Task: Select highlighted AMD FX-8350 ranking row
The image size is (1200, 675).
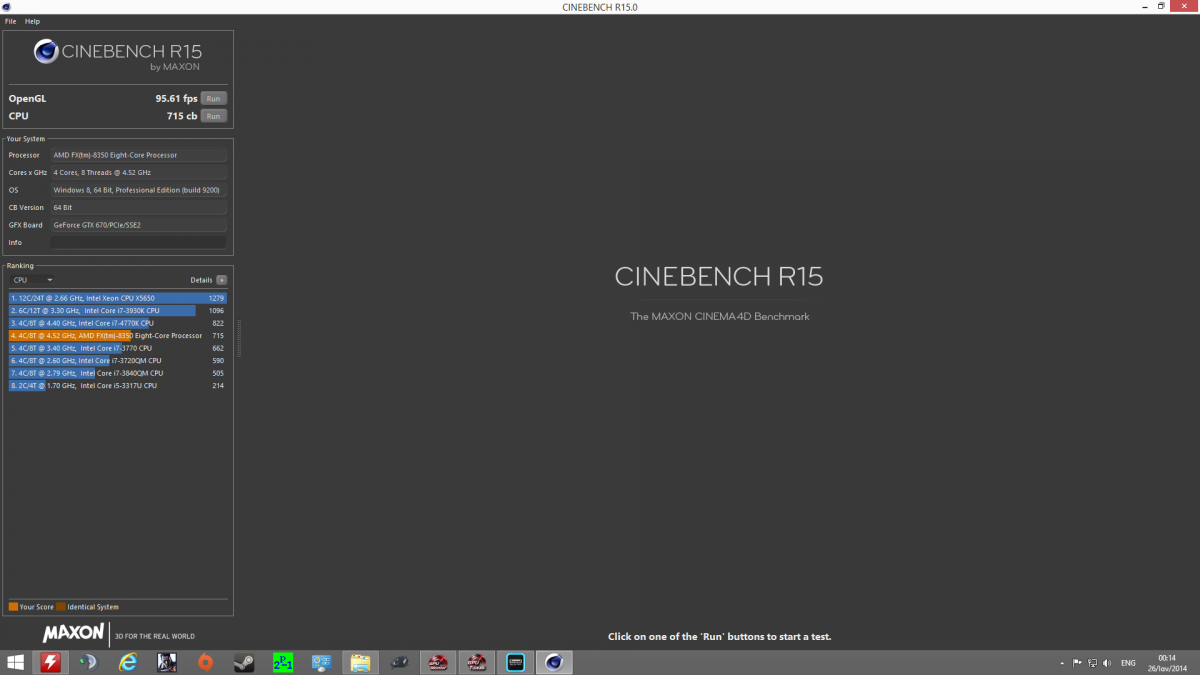Action: pyautogui.click(x=118, y=335)
